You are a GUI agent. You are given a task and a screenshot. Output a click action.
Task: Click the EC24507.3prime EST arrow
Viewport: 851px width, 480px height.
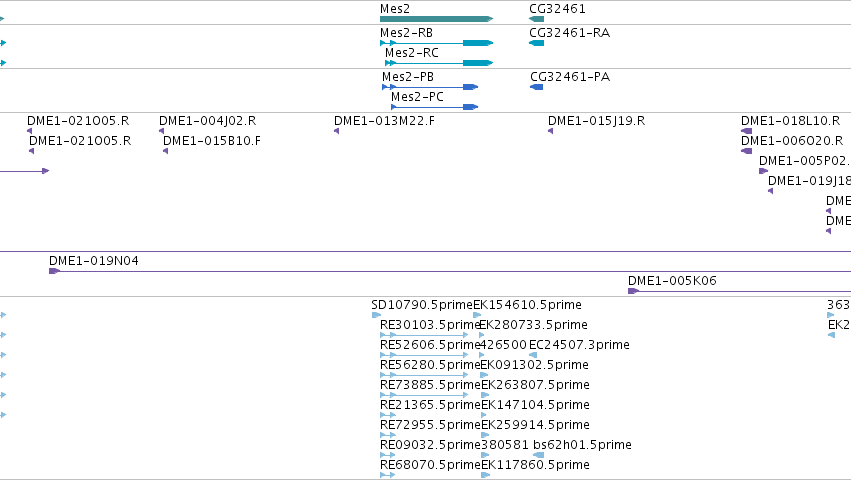point(533,355)
